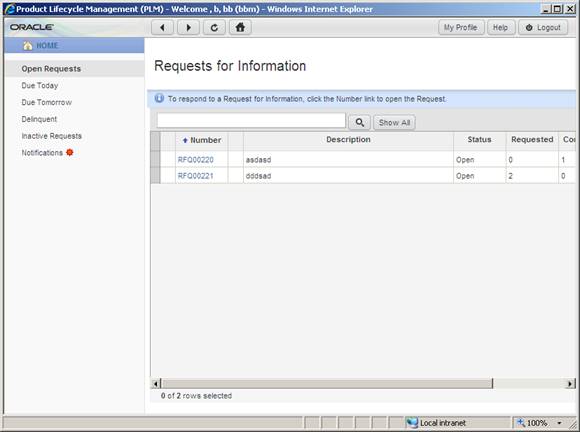
Task: View Inactive Requests
Action: [51, 136]
